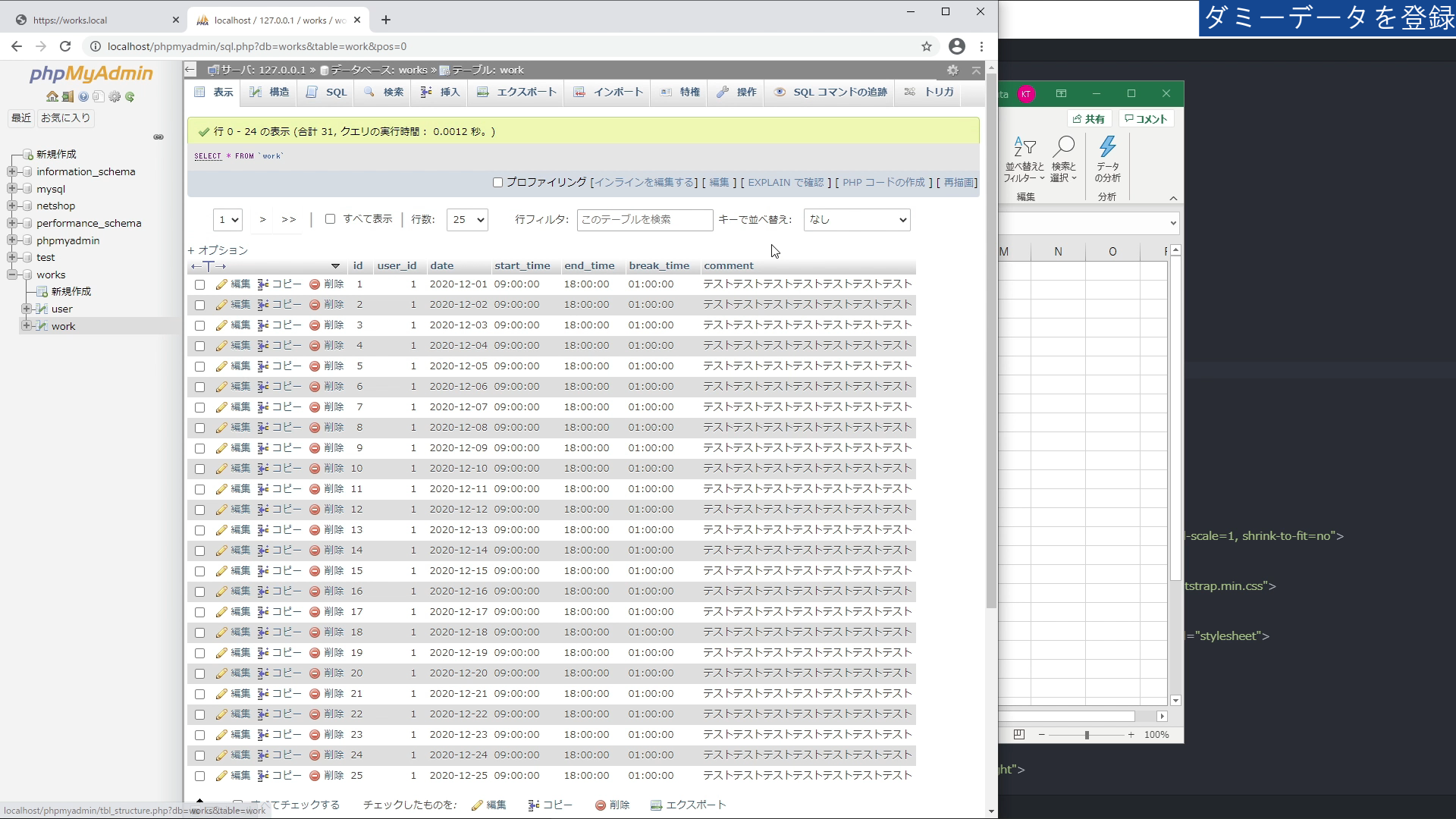Bookmark this page with the star icon

click(927, 46)
